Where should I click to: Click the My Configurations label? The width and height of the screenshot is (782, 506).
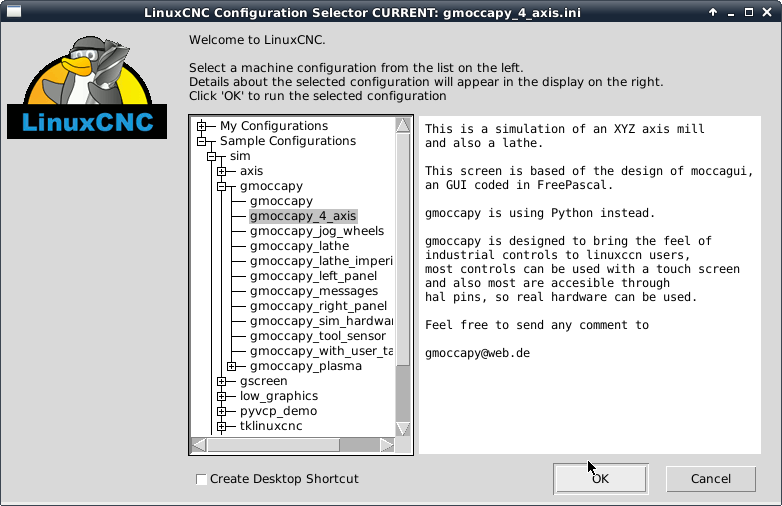(x=274, y=126)
